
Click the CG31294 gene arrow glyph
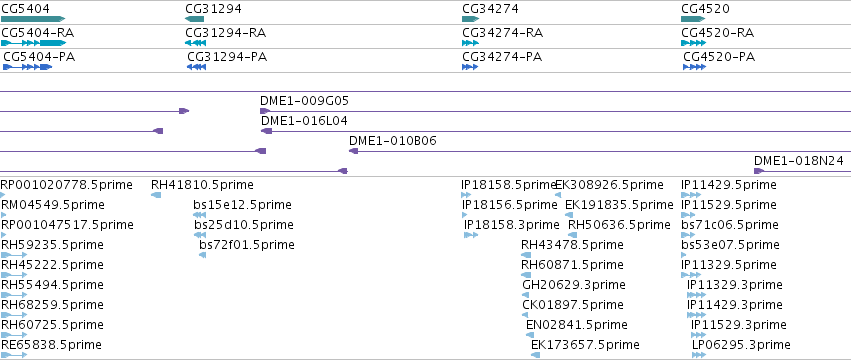[194, 19]
